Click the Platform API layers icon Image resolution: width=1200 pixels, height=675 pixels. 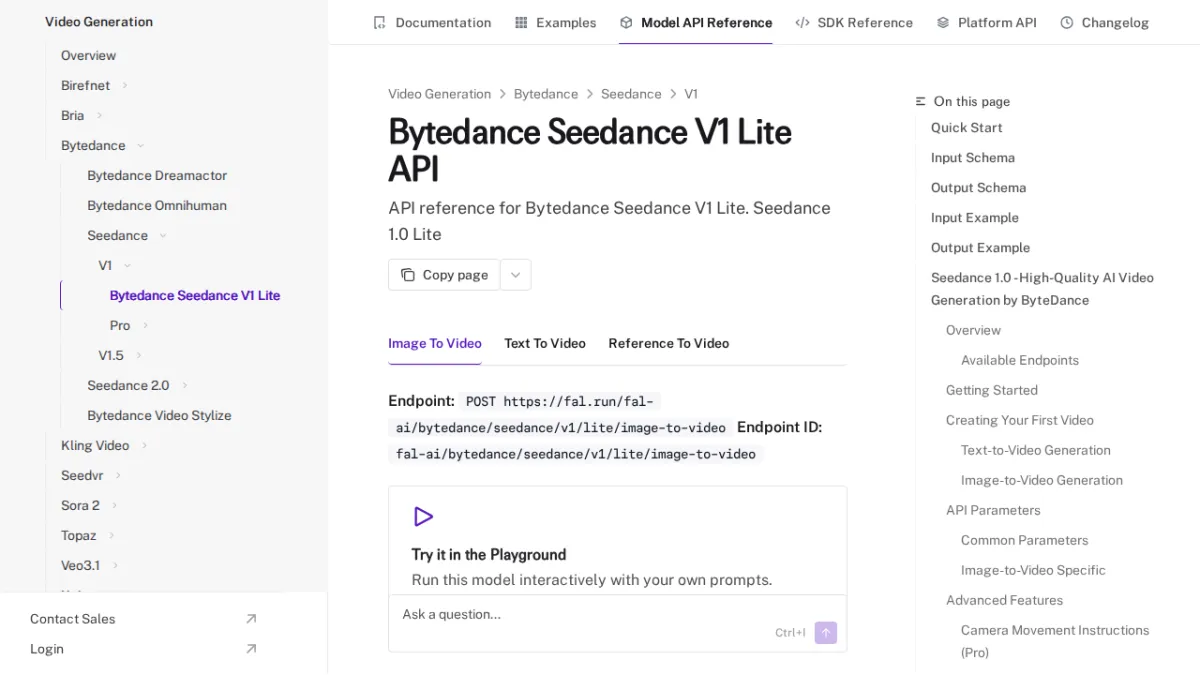point(943,22)
